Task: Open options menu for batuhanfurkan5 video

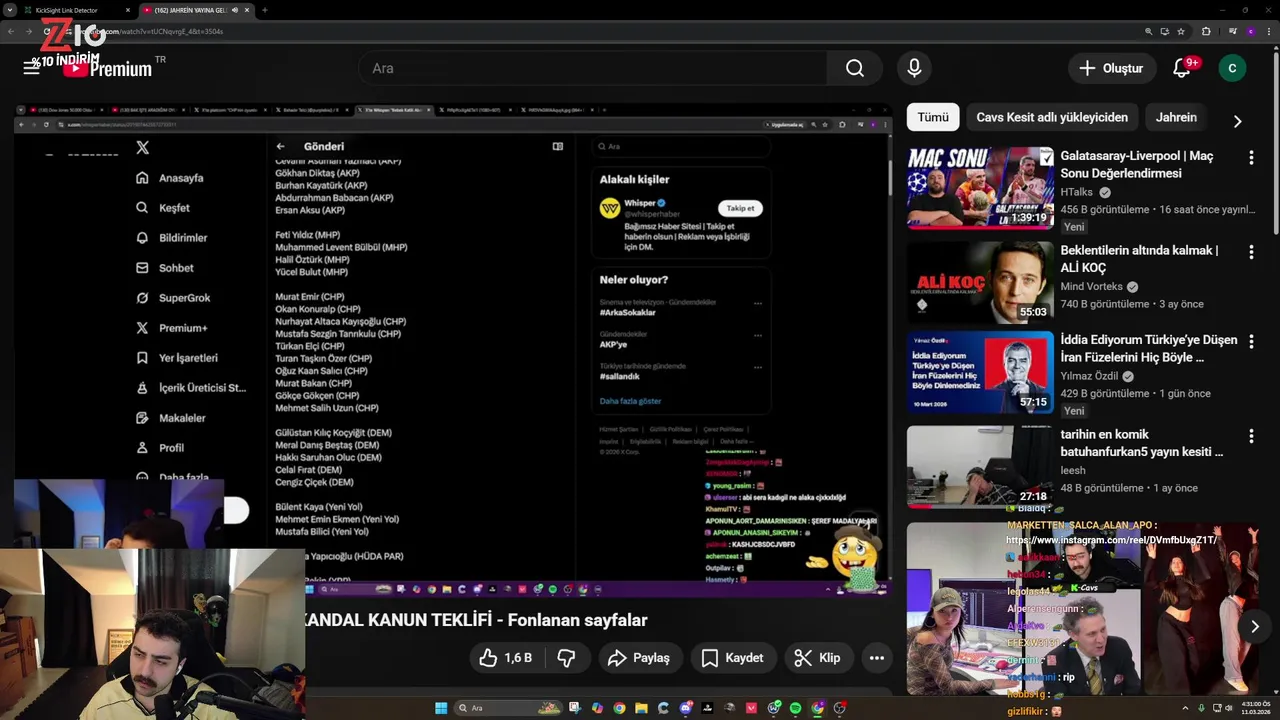Action: [x=1251, y=436]
